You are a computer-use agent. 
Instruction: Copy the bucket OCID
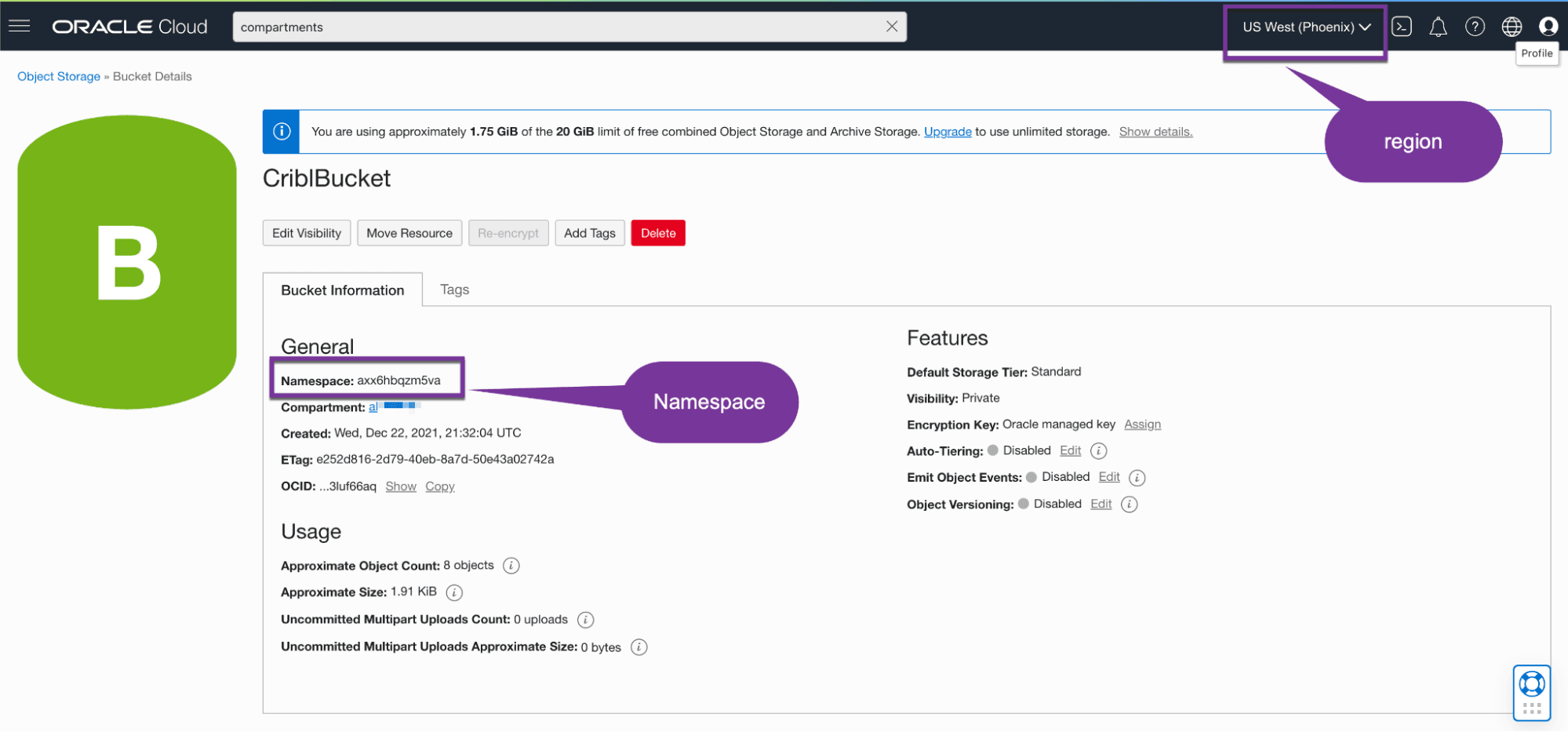tap(439, 486)
